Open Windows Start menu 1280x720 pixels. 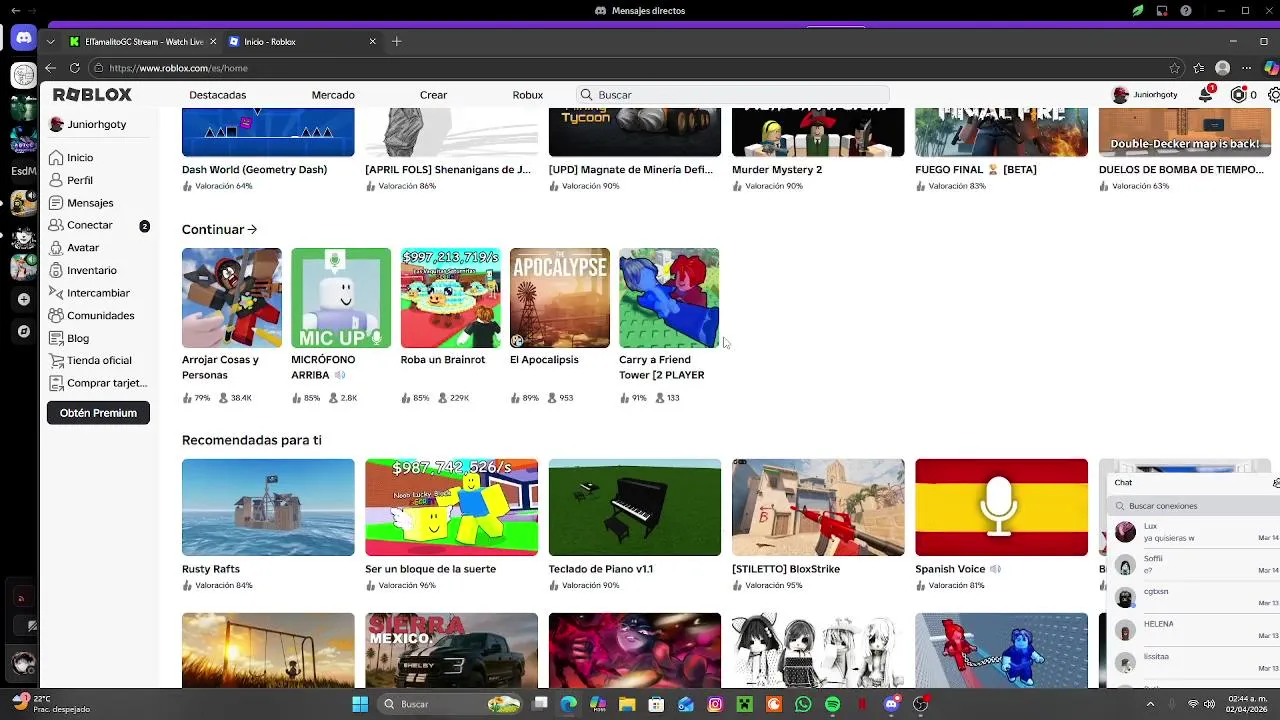pos(360,704)
